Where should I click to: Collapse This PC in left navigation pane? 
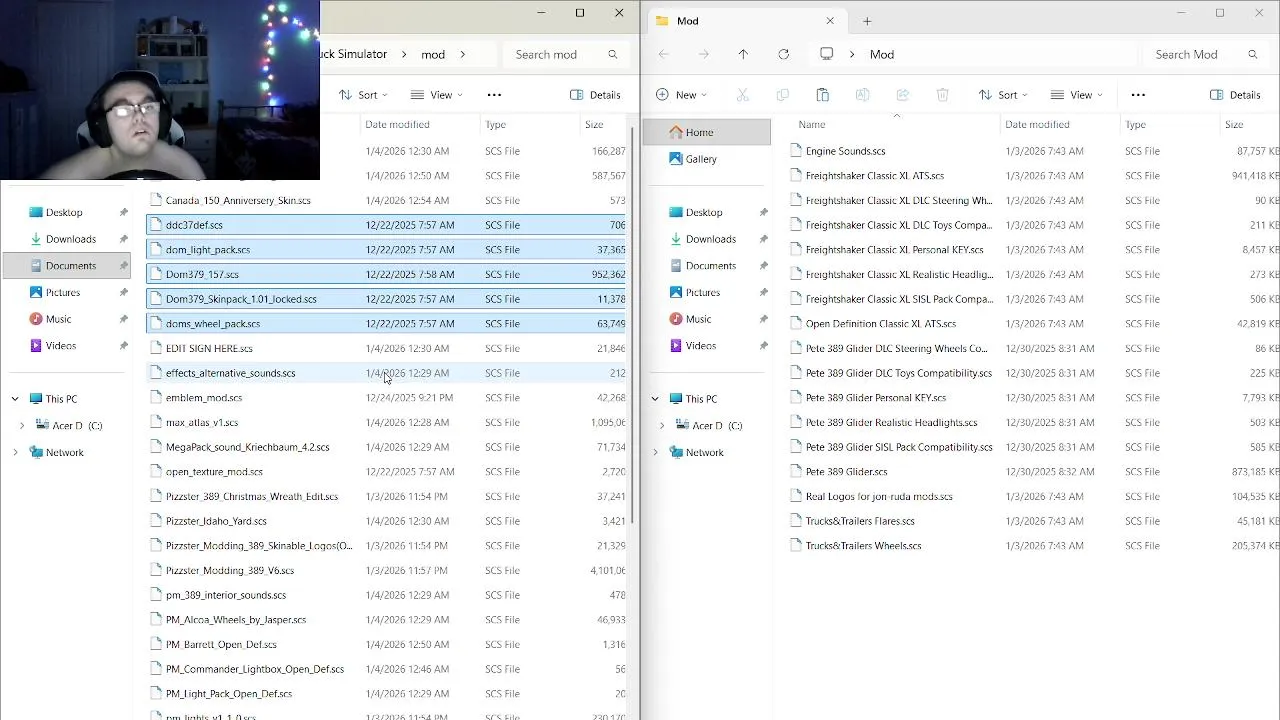click(x=15, y=399)
